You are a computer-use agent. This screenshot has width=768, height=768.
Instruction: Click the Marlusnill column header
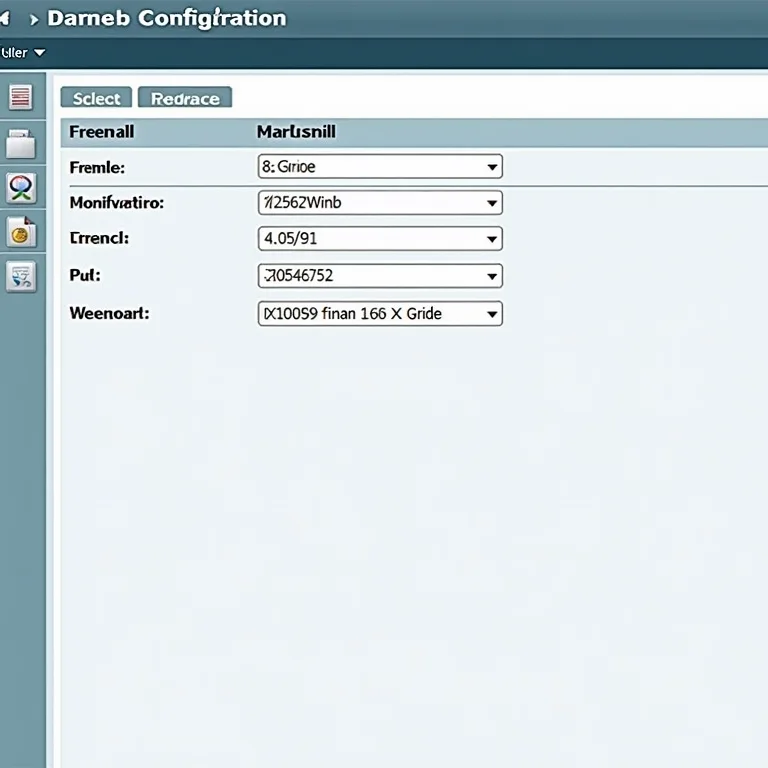(x=296, y=132)
